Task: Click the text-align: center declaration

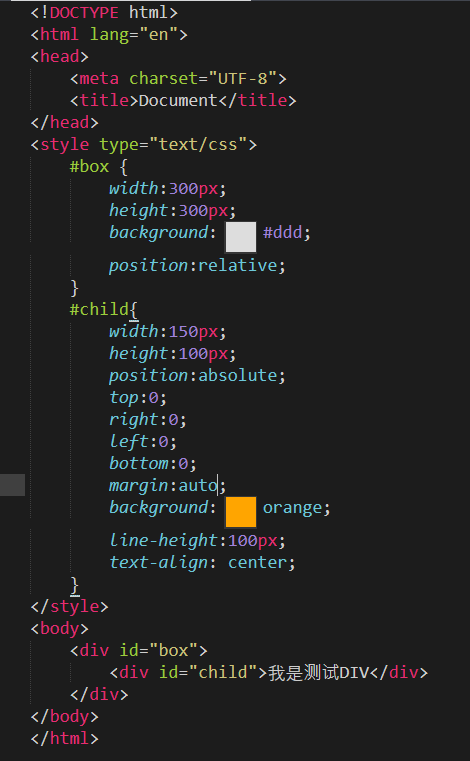Action: click(x=202, y=562)
